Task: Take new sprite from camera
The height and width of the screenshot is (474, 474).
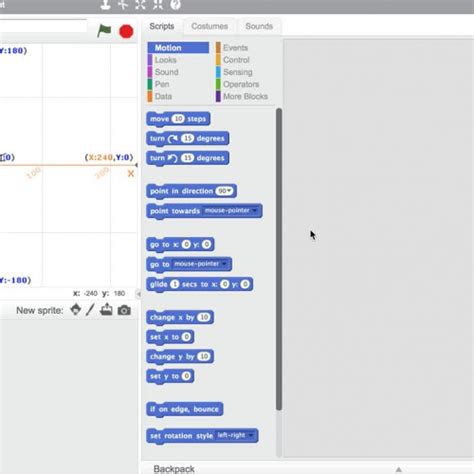Action: click(x=124, y=310)
